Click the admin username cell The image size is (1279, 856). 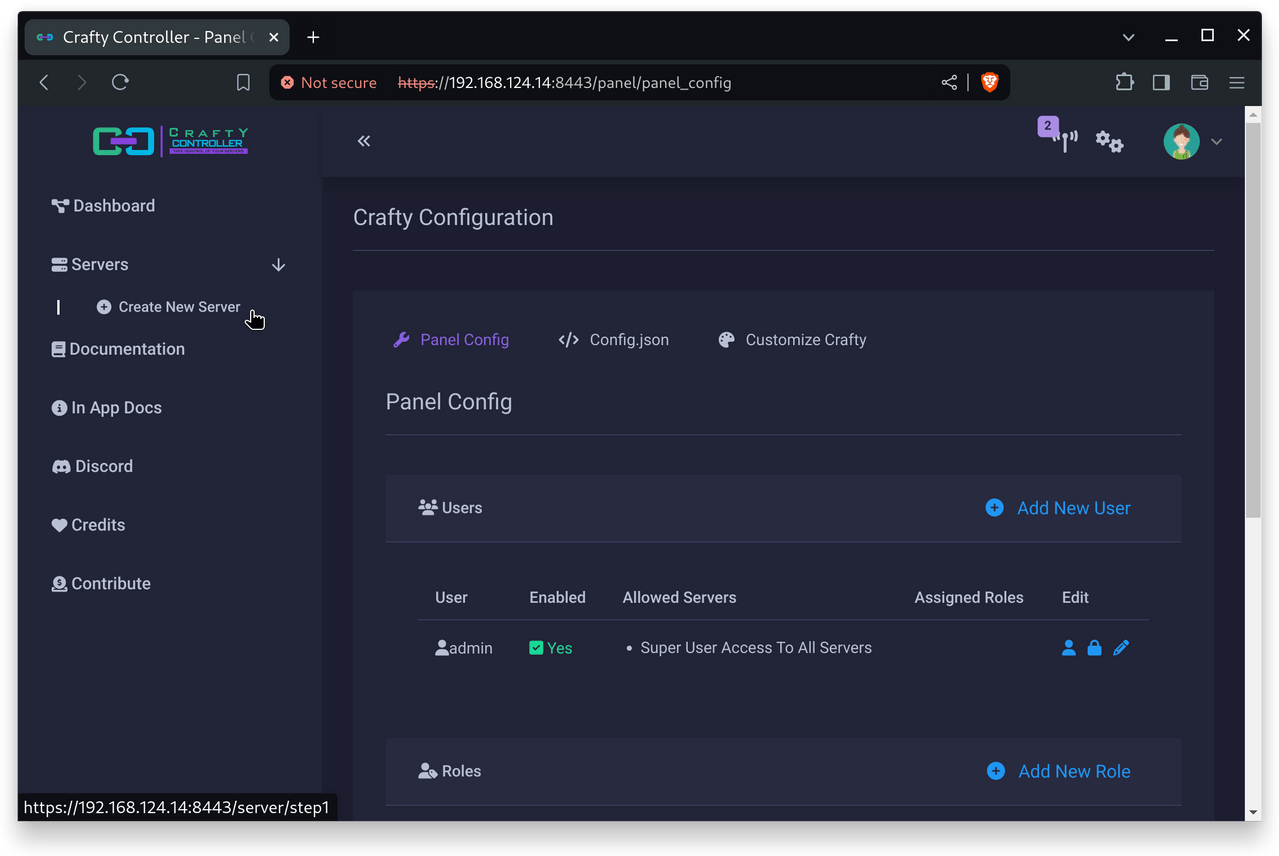click(464, 648)
